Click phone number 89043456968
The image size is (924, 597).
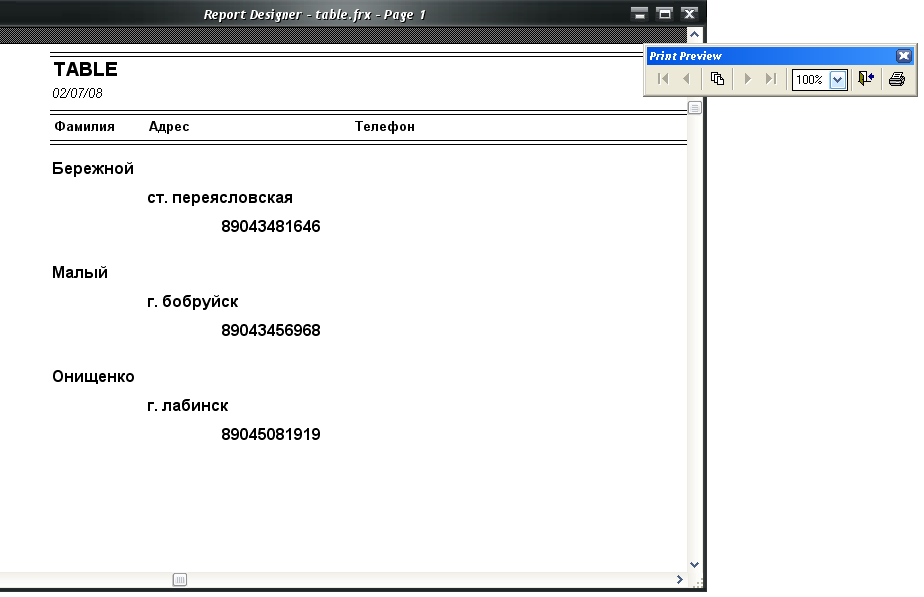point(271,330)
